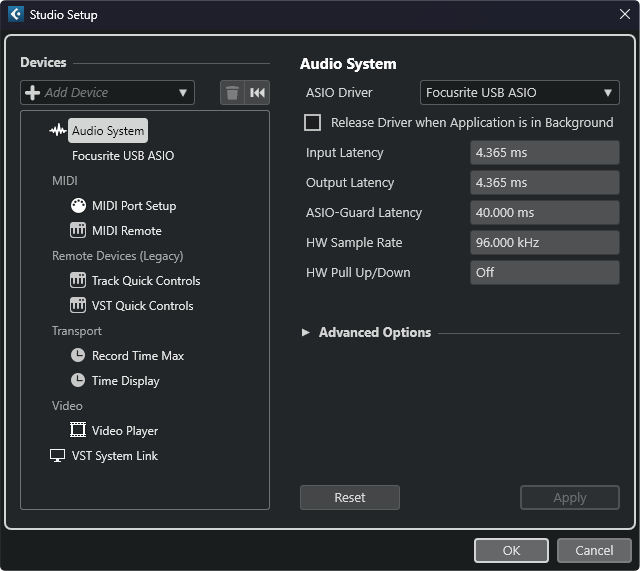Click the Track Quick Controls icon
The height and width of the screenshot is (571, 640).
point(78,280)
